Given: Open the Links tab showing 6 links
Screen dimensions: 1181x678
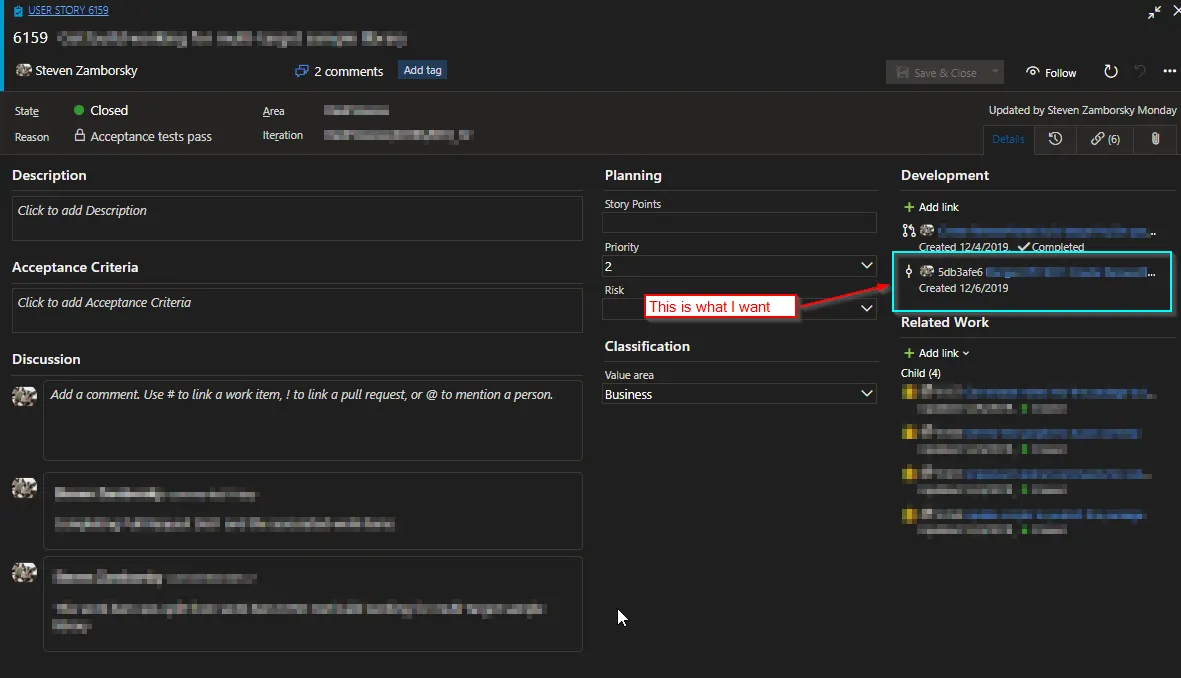Looking at the screenshot, I should (1104, 139).
